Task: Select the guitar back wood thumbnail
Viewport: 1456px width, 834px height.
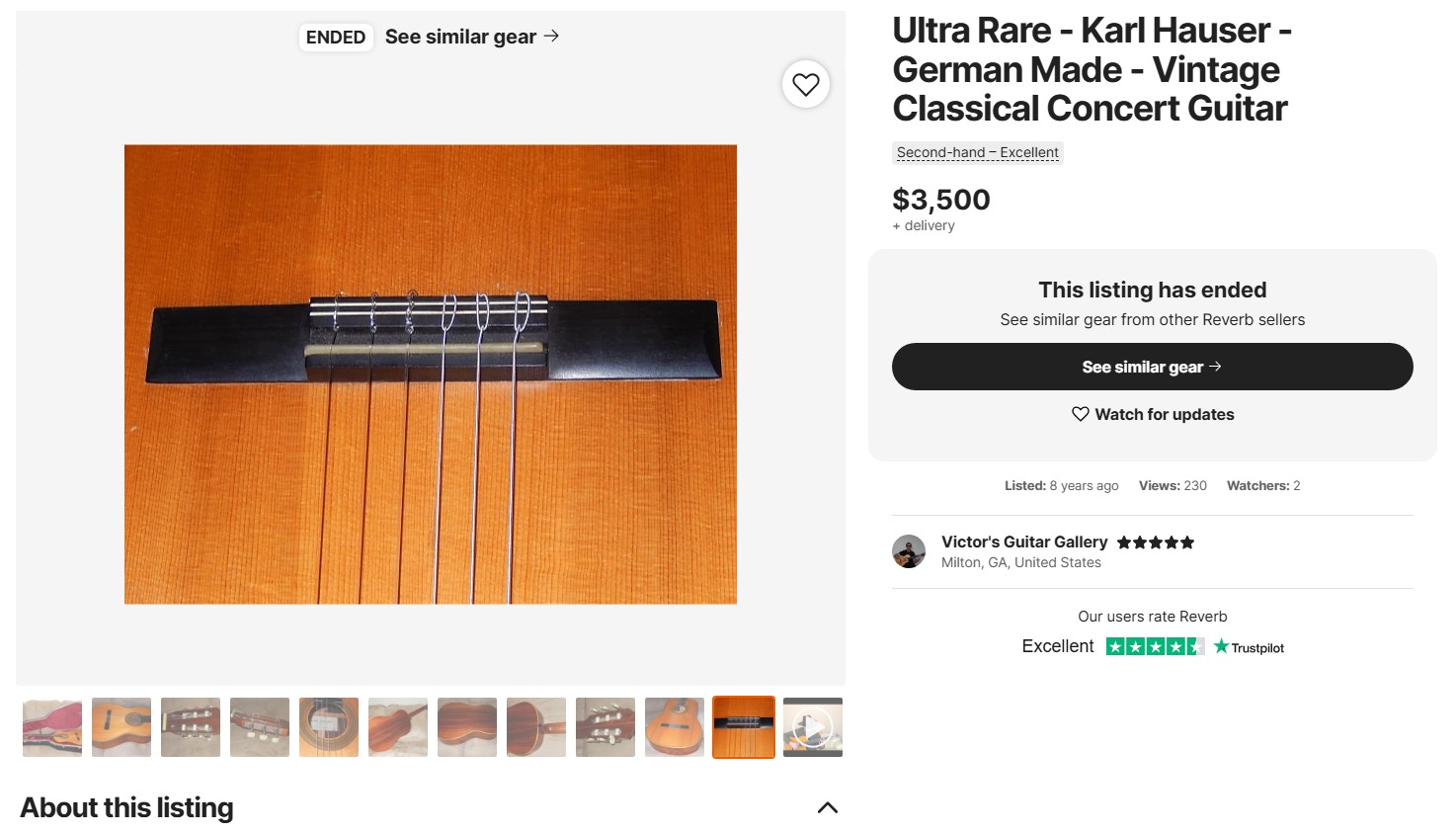Action: pos(467,727)
